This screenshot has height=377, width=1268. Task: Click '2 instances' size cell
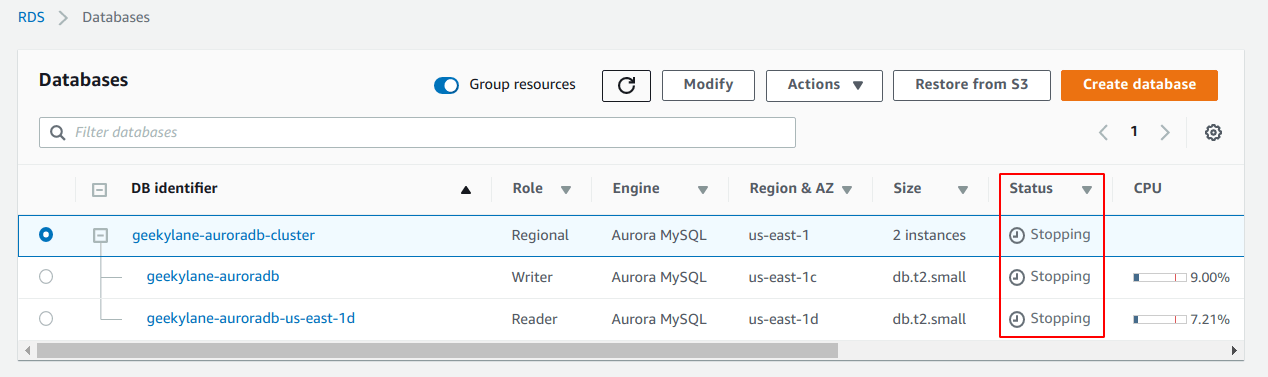pyautogui.click(x=929, y=235)
